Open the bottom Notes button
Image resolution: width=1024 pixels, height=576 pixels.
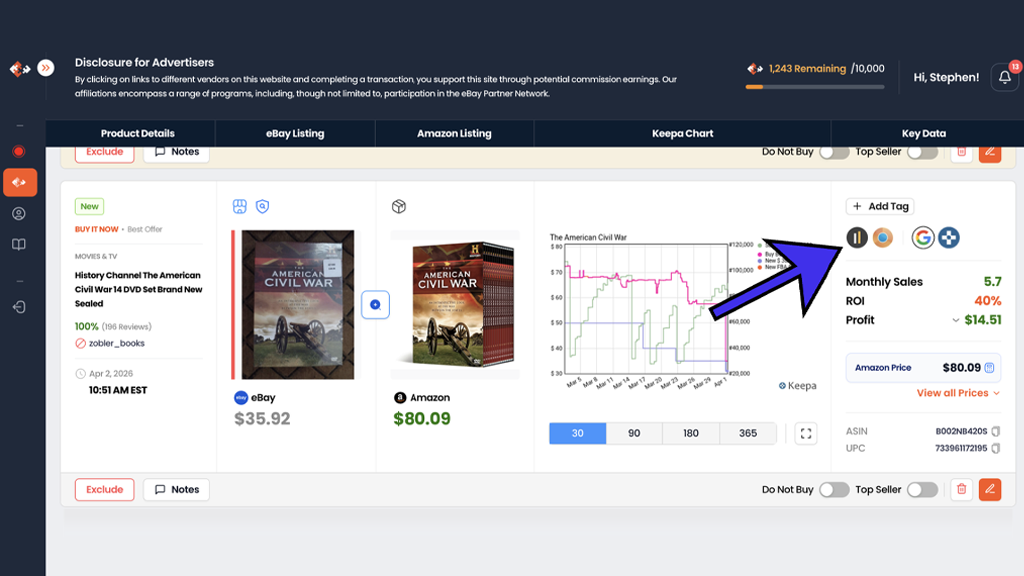[176, 489]
